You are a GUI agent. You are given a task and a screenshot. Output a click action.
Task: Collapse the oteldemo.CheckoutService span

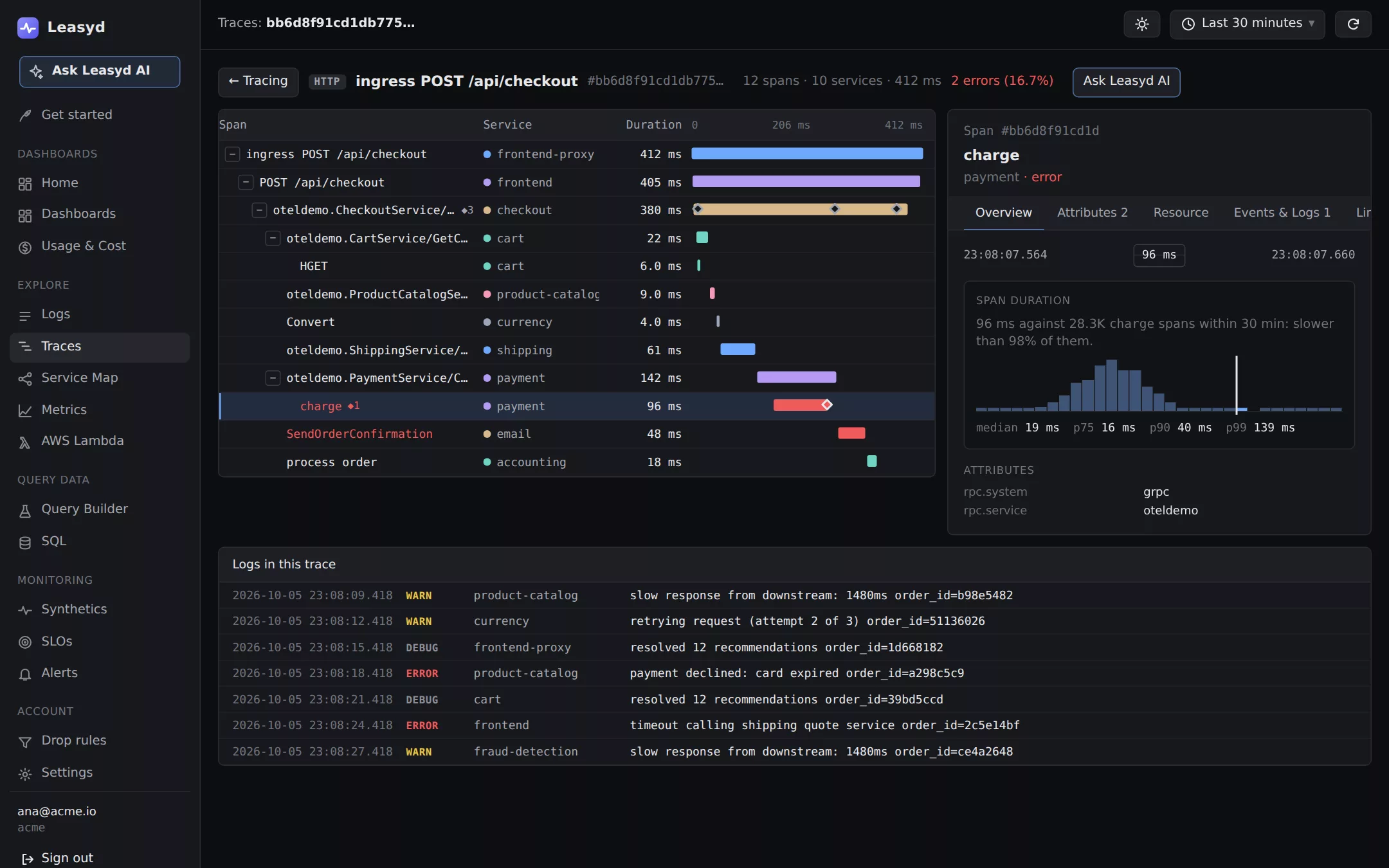[259, 210]
